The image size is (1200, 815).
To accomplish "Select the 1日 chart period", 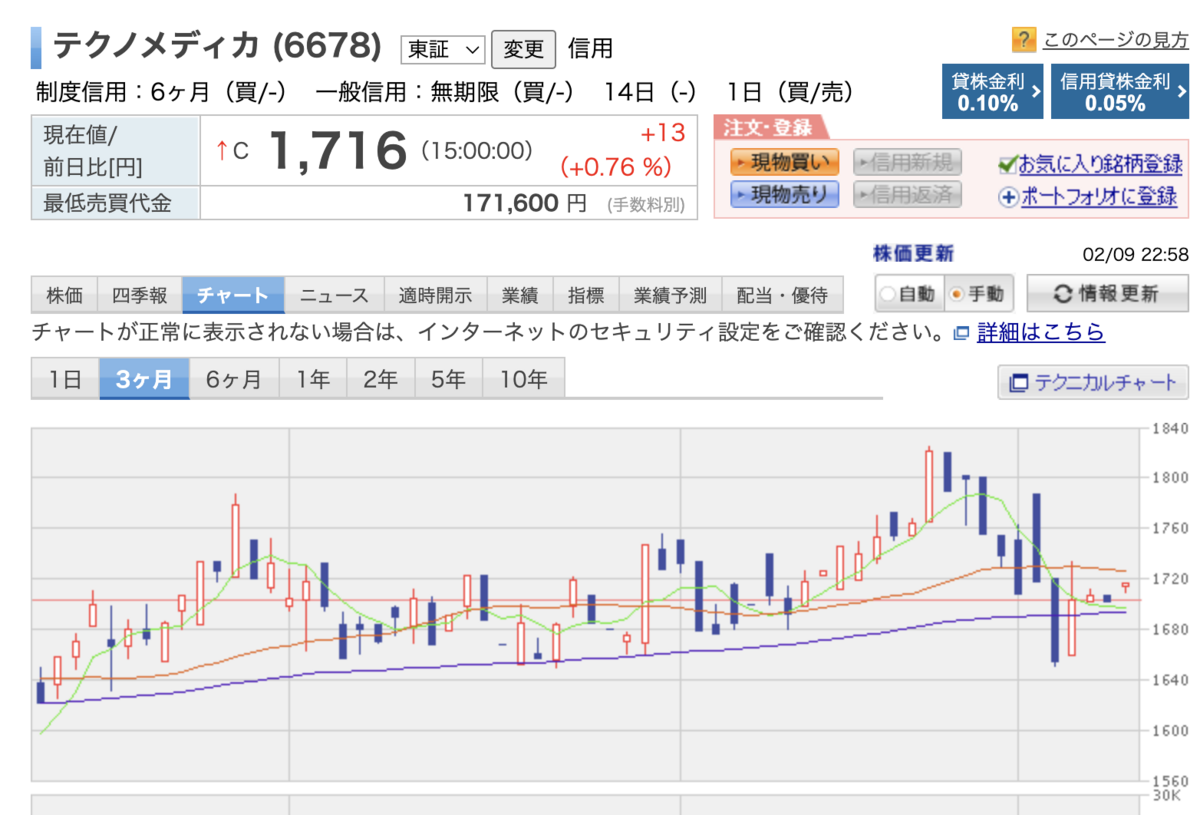I will tap(65, 379).
